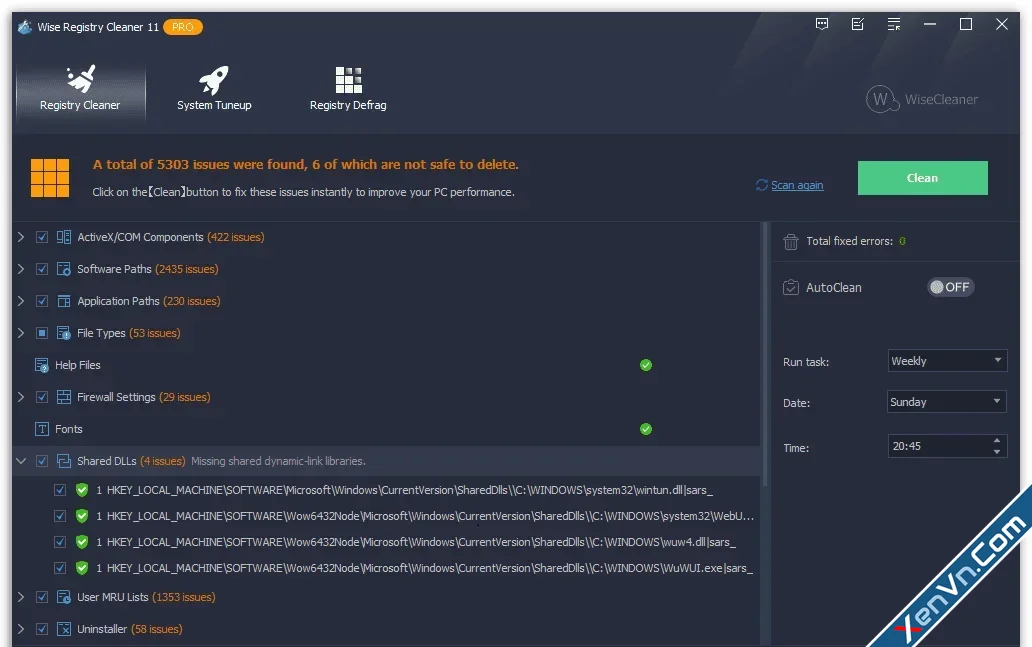
Task: Expand the File Types category
Action: pyautogui.click(x=21, y=333)
